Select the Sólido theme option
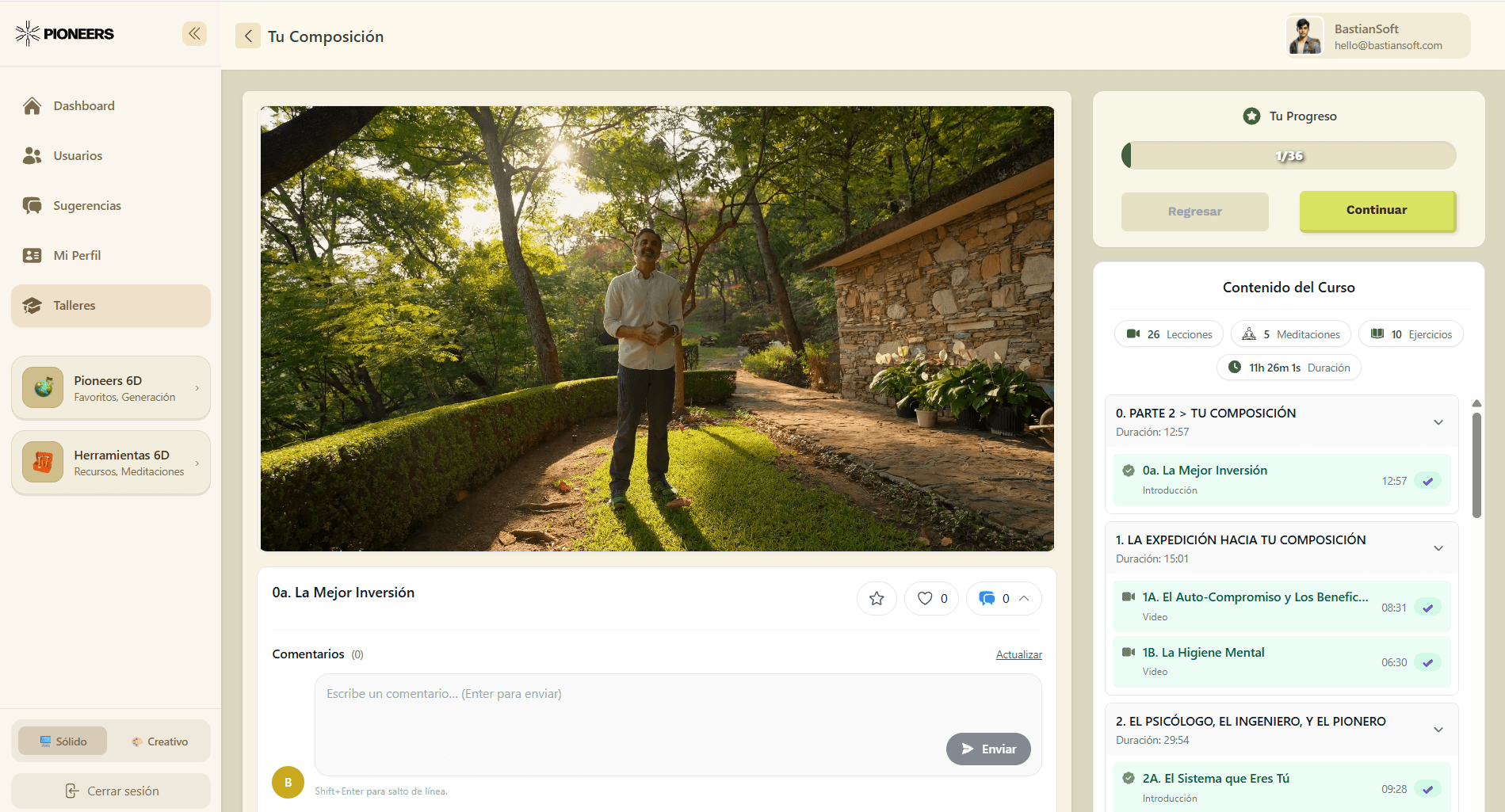The image size is (1505, 812). point(62,741)
